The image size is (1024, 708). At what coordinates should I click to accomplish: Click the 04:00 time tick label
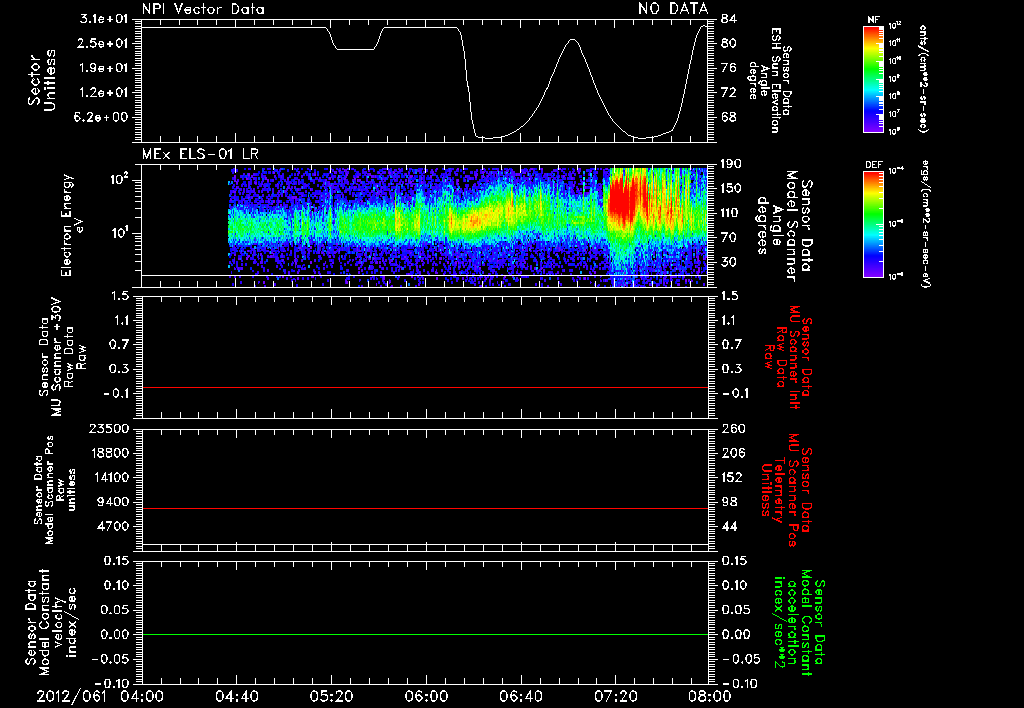(x=142, y=696)
